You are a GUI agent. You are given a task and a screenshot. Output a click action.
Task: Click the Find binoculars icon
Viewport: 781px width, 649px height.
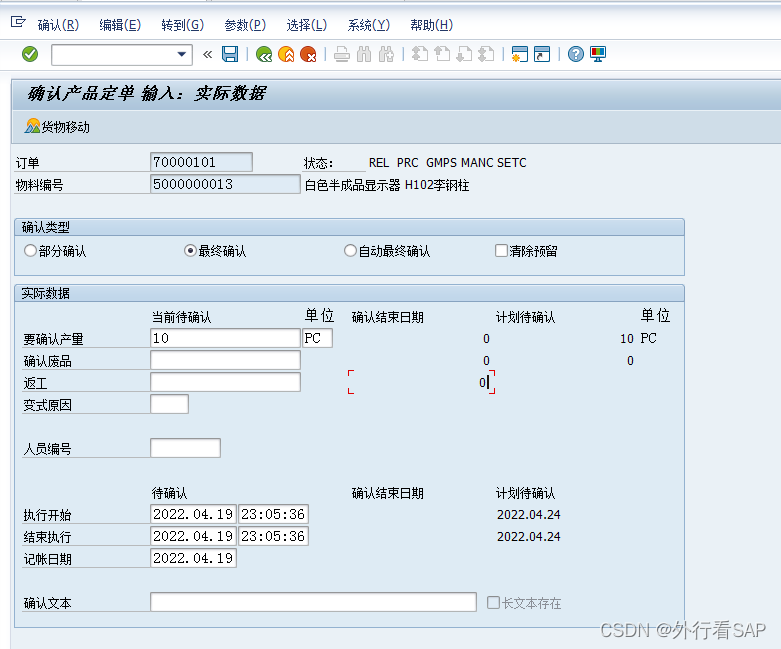(364, 54)
